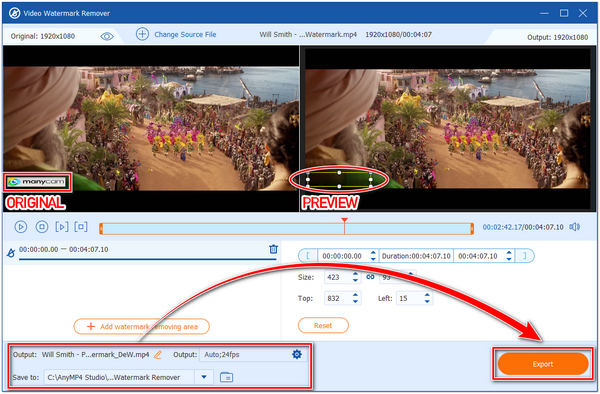This screenshot has width=600, height=394.
Task: Open Change Source File link
Action: pyautogui.click(x=185, y=34)
